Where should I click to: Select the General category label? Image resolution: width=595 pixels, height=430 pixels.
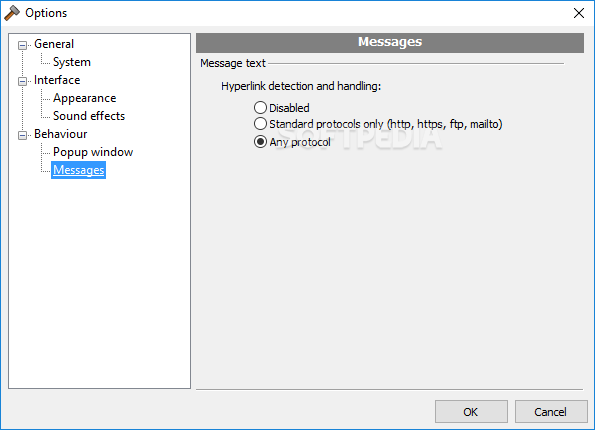54,44
